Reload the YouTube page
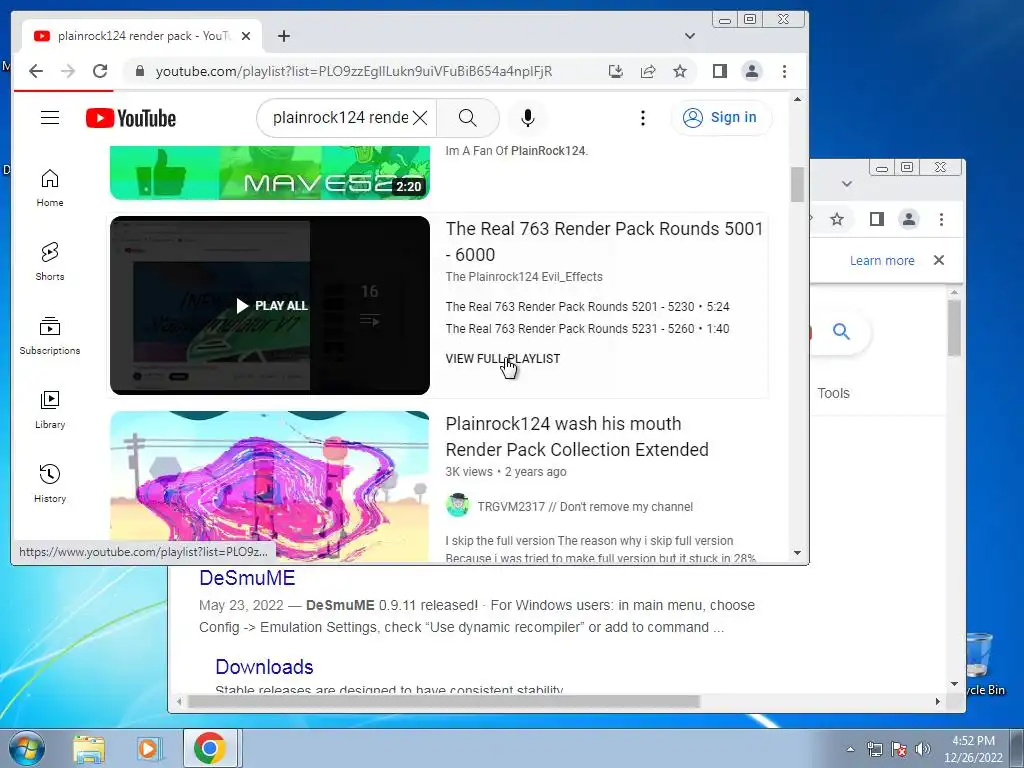 (x=100, y=71)
